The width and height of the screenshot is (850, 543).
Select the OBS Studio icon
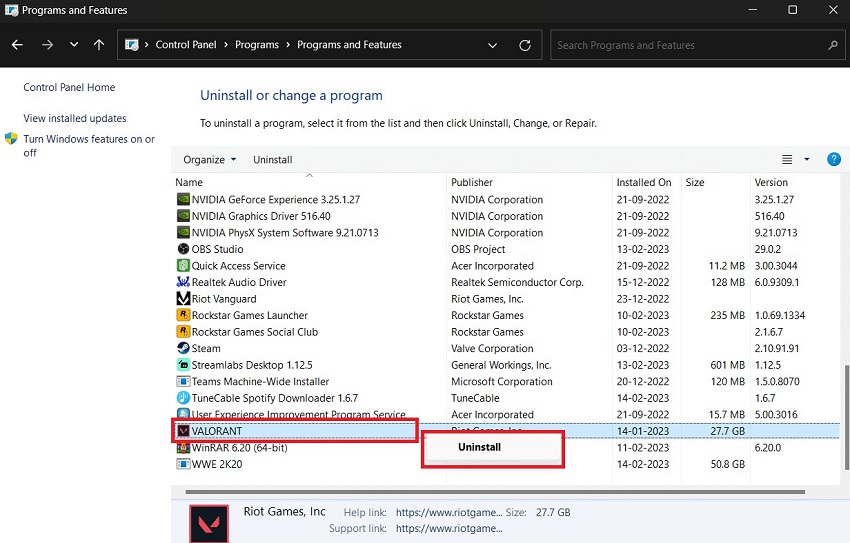pyautogui.click(x=183, y=249)
